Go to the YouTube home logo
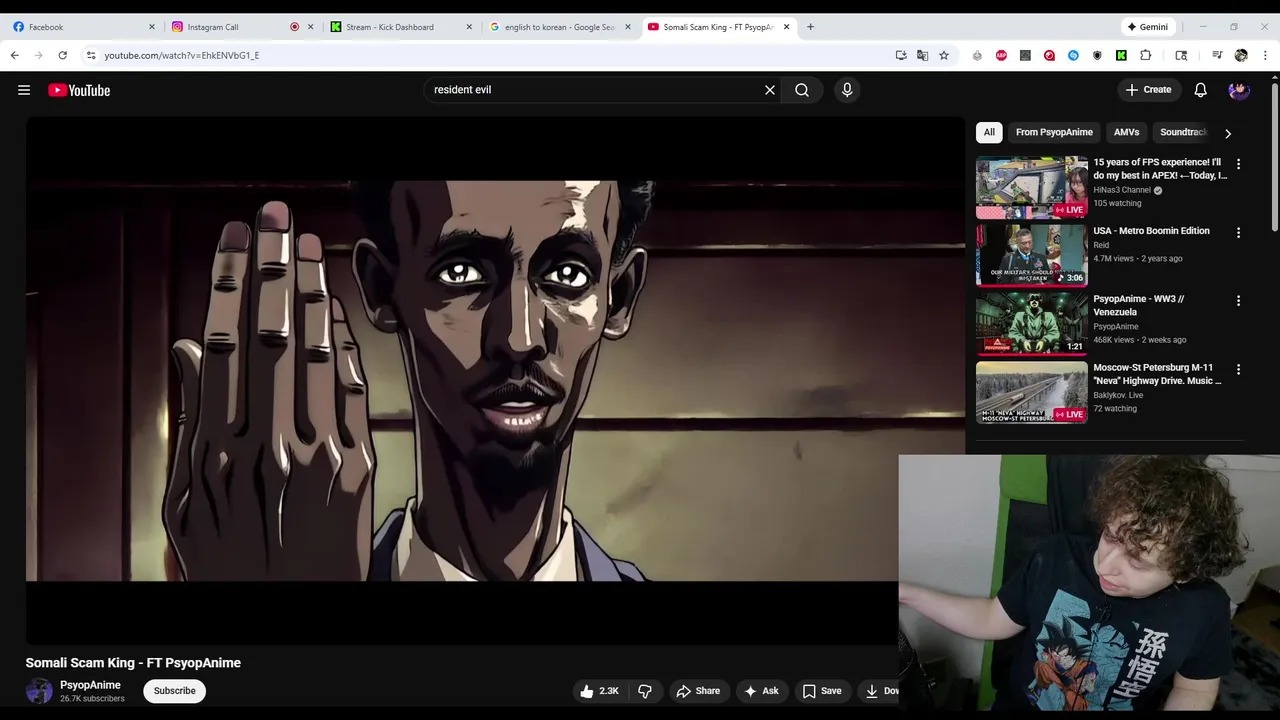 [x=79, y=90]
